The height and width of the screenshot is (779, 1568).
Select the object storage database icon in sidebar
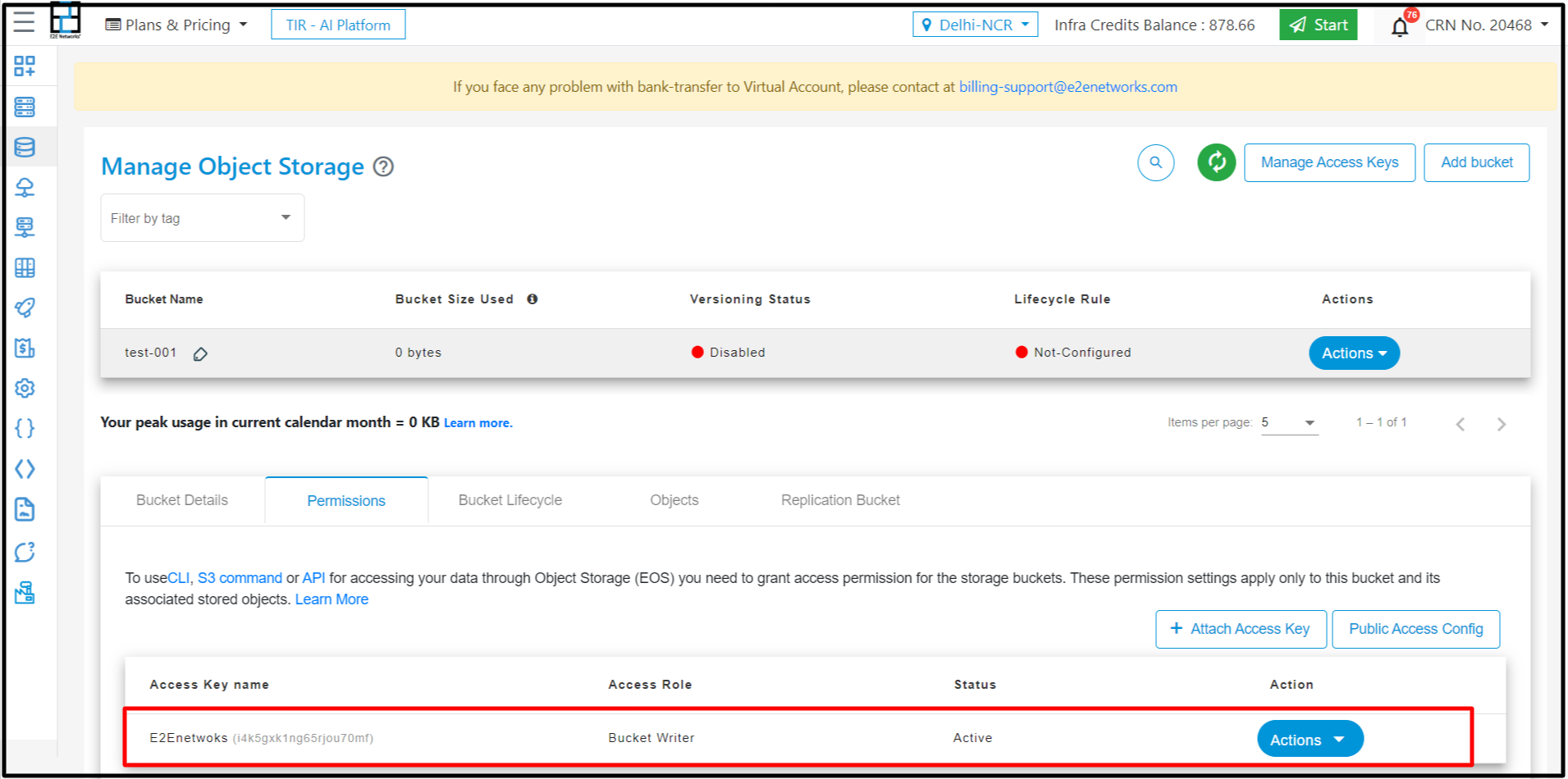click(25, 147)
